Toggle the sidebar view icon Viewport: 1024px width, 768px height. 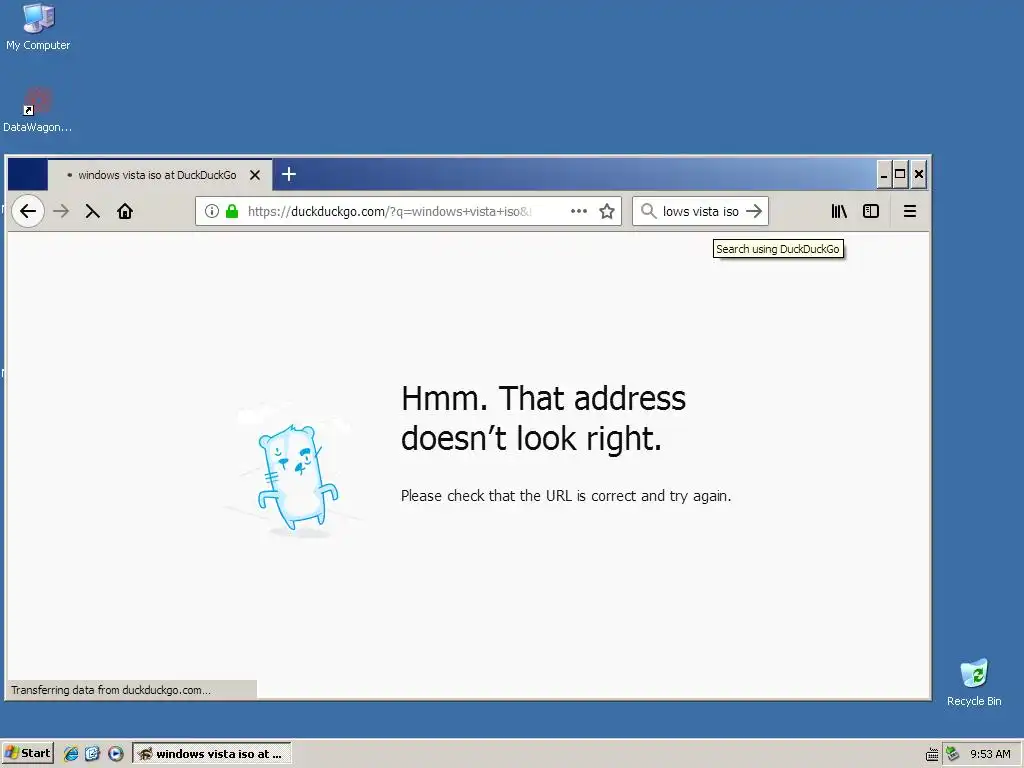pyautogui.click(x=871, y=211)
